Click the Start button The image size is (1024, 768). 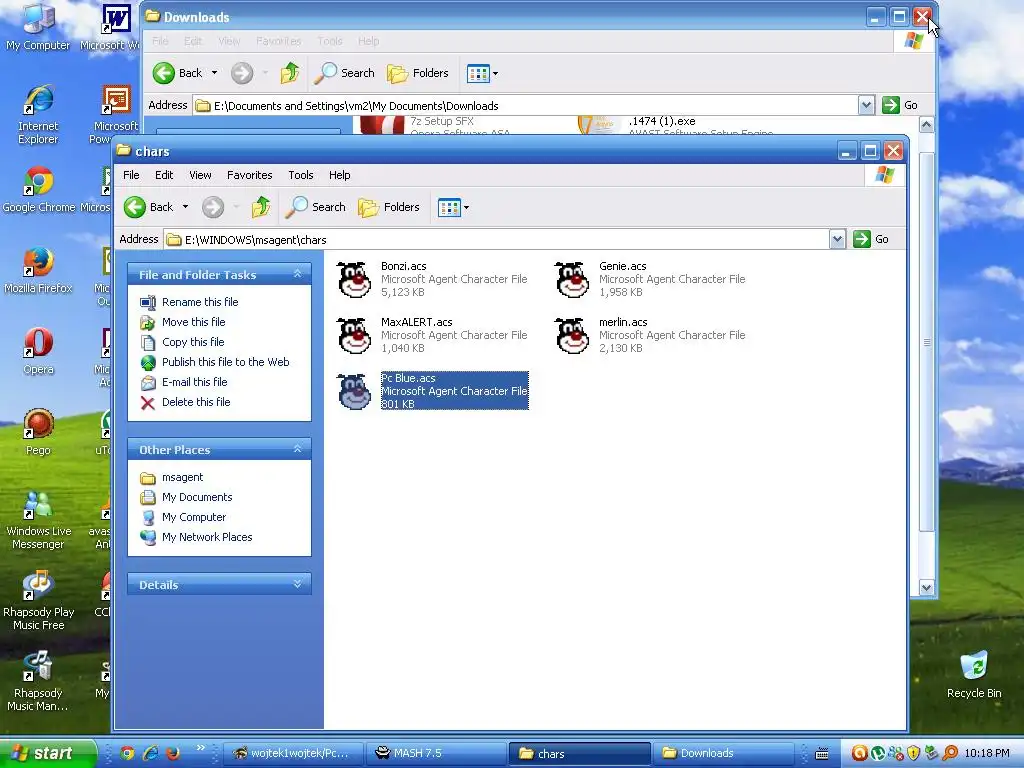click(x=47, y=753)
